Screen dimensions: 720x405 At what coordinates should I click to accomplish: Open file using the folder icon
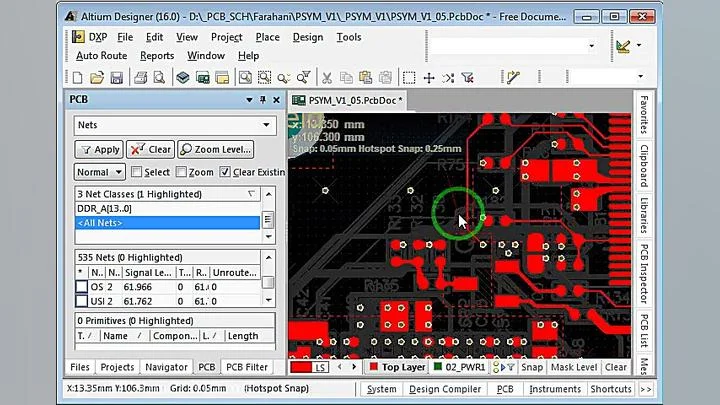pos(97,78)
